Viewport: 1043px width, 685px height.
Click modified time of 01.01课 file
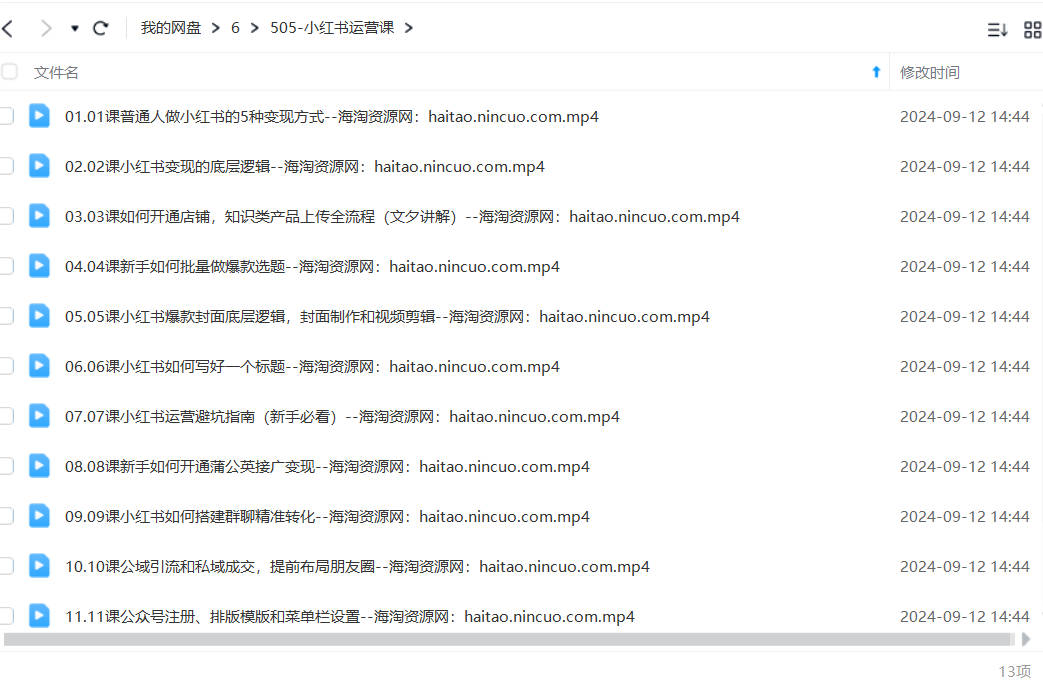pos(965,116)
